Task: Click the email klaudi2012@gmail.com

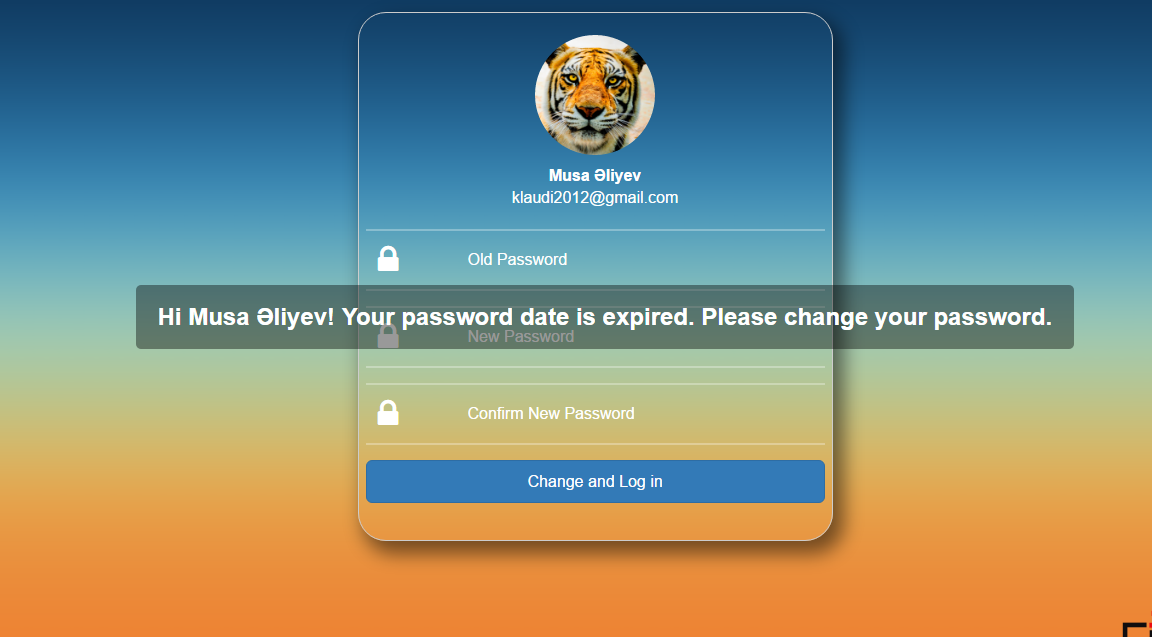Action: pyautogui.click(x=595, y=198)
